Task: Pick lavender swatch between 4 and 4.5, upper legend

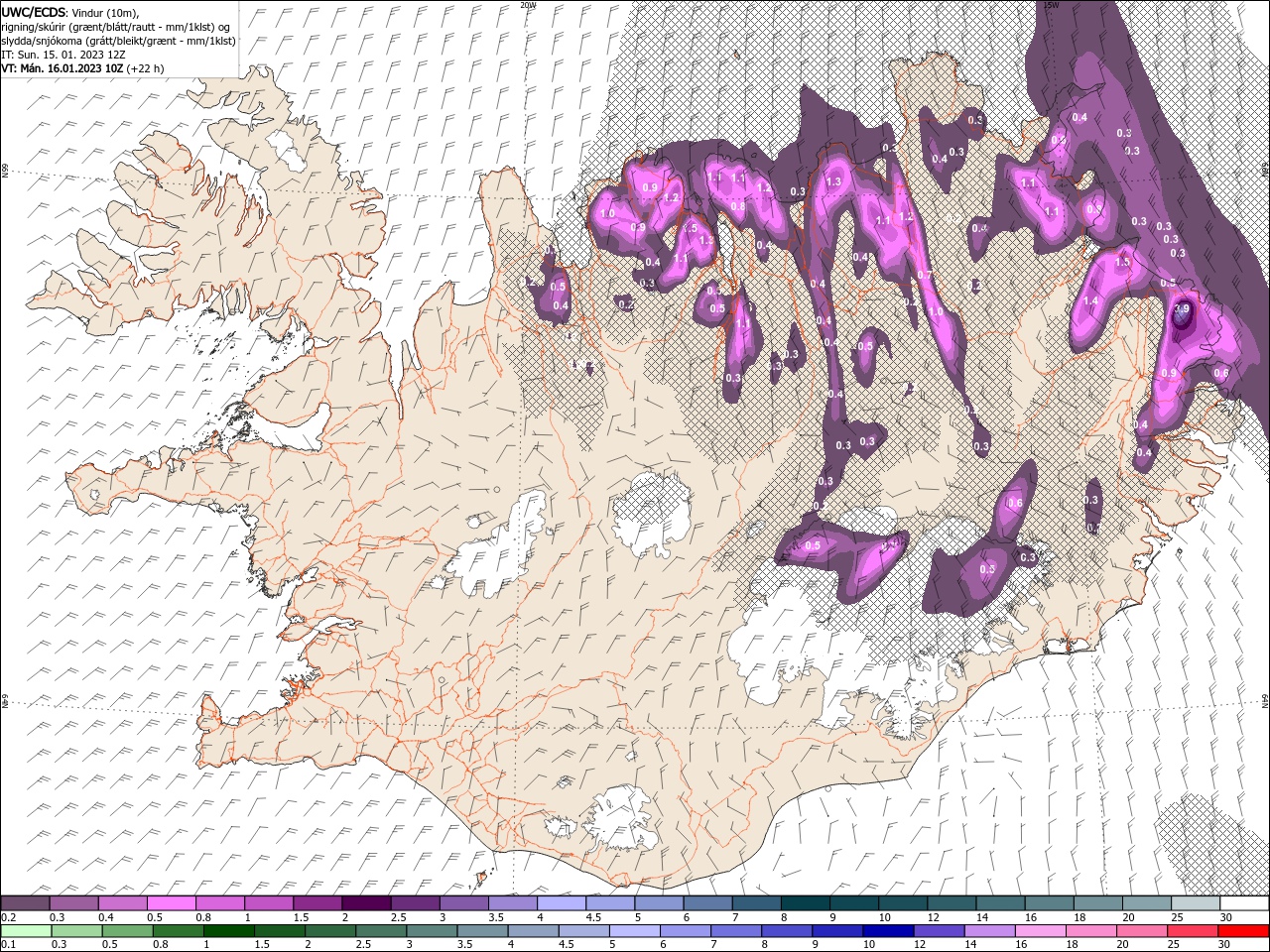Action: pyautogui.click(x=562, y=903)
